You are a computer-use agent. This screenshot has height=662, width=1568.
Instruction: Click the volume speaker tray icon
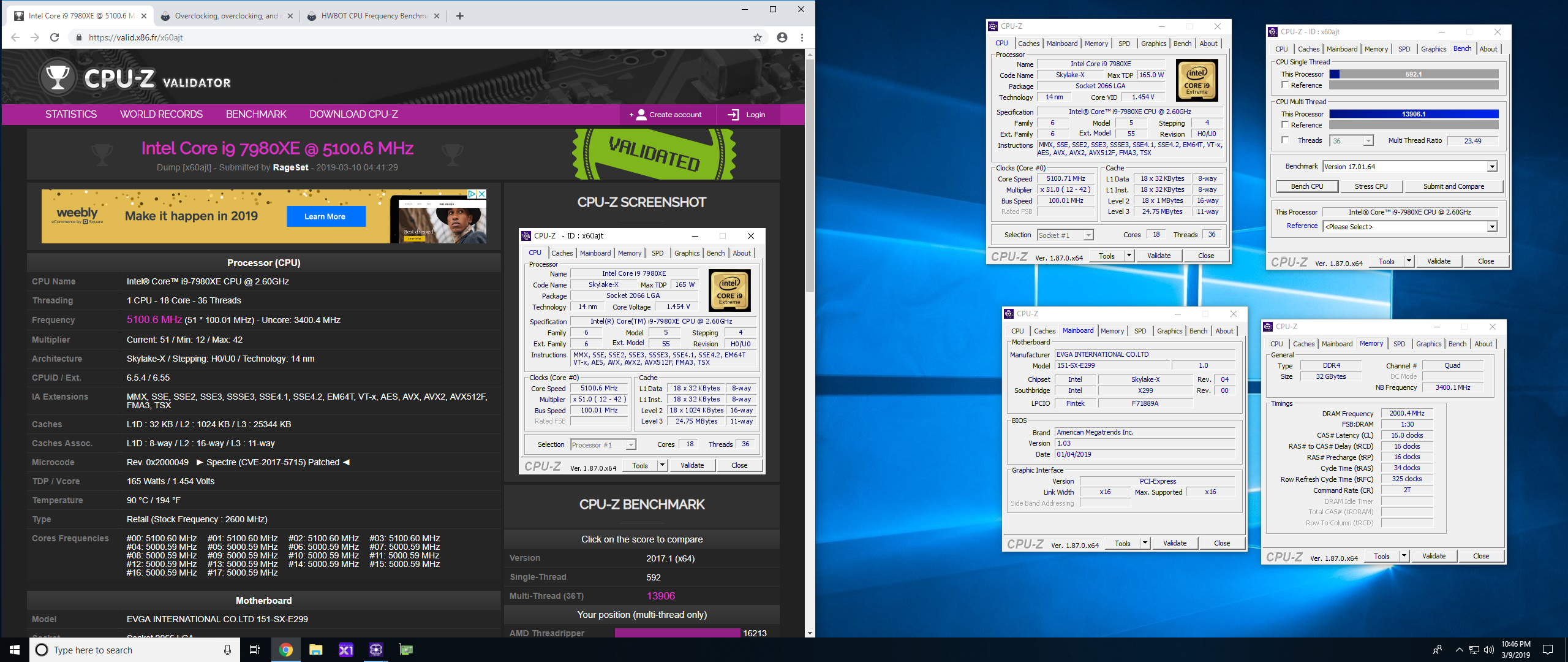pyautogui.click(x=1489, y=650)
